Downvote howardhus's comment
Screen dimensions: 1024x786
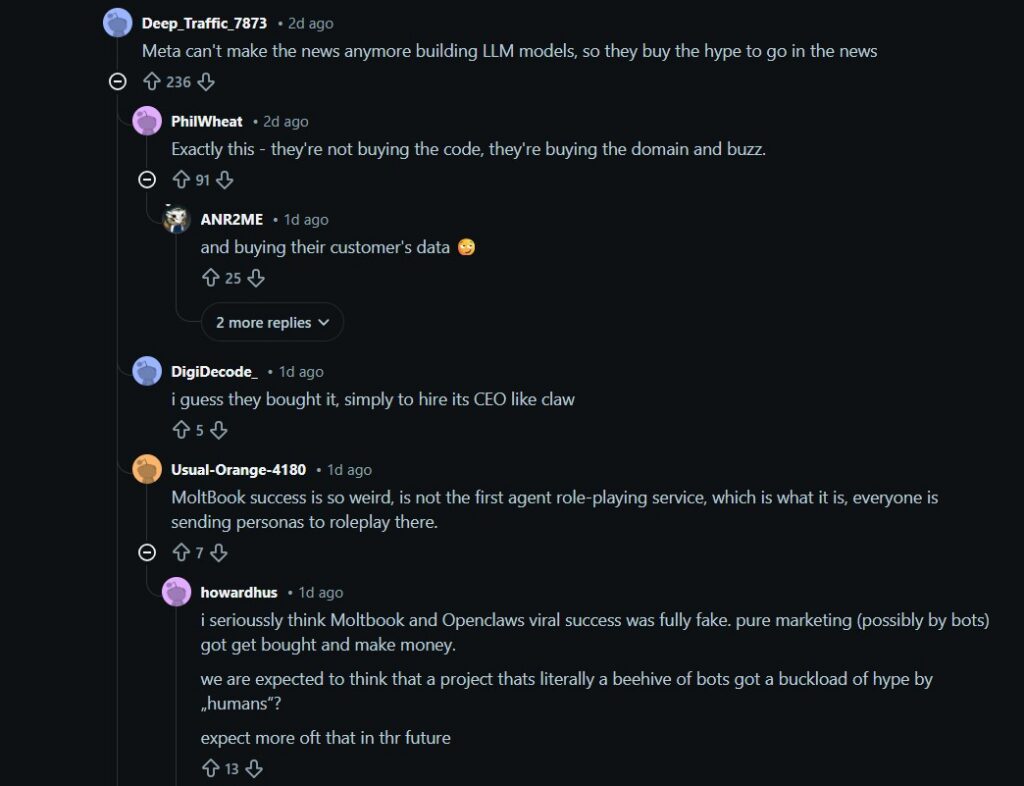253,769
